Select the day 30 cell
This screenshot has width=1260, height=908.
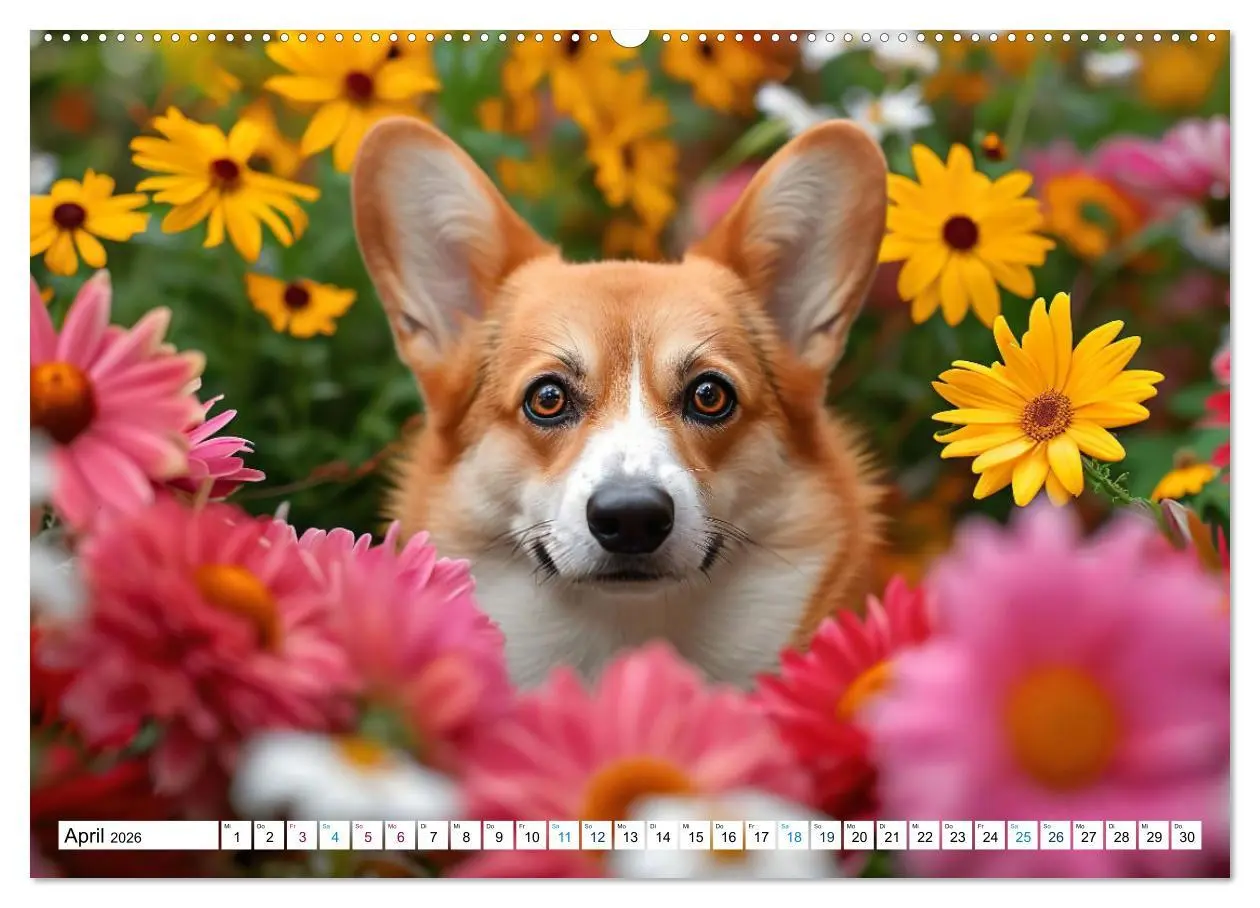1187,836
